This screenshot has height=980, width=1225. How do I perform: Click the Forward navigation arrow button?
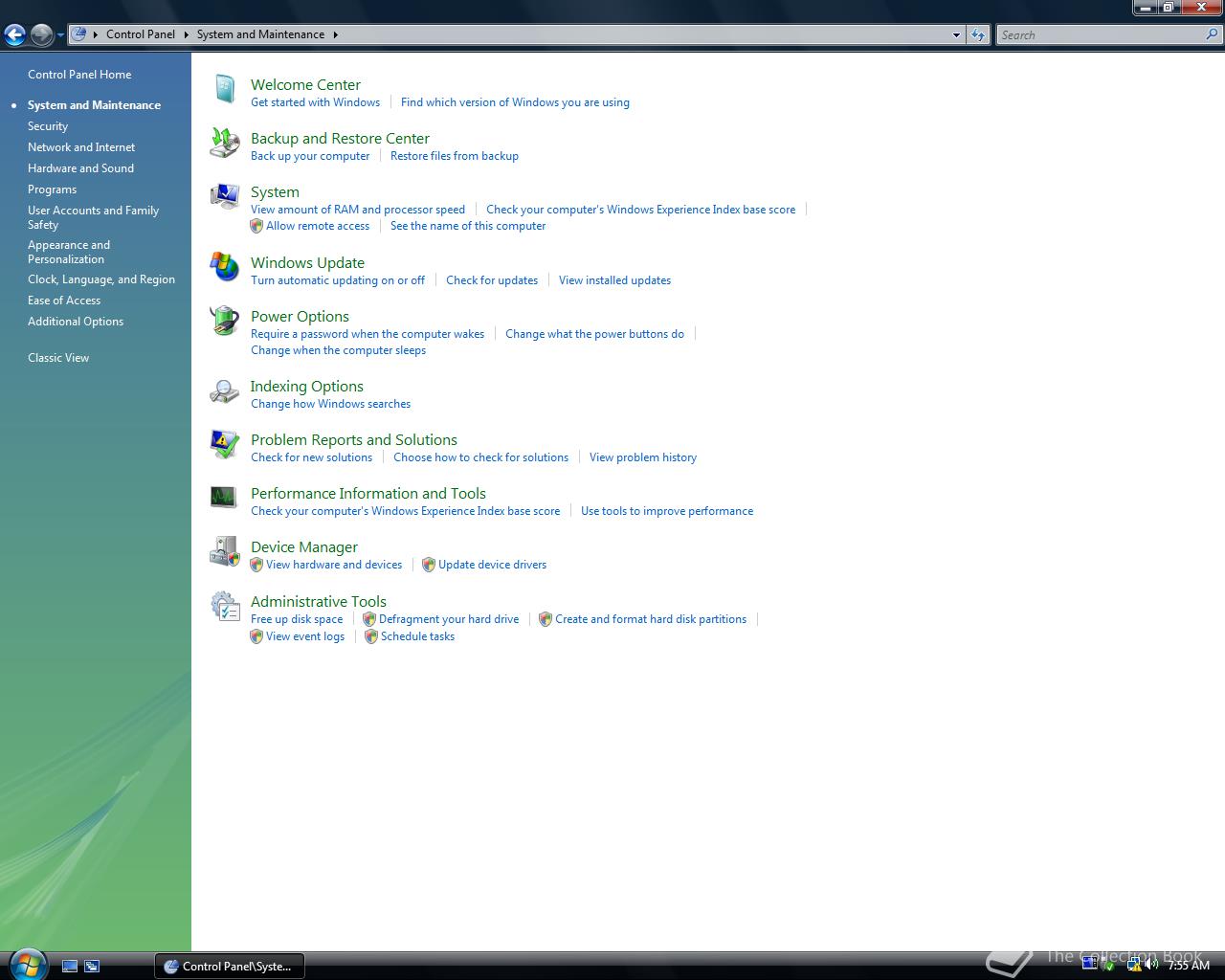coord(41,35)
